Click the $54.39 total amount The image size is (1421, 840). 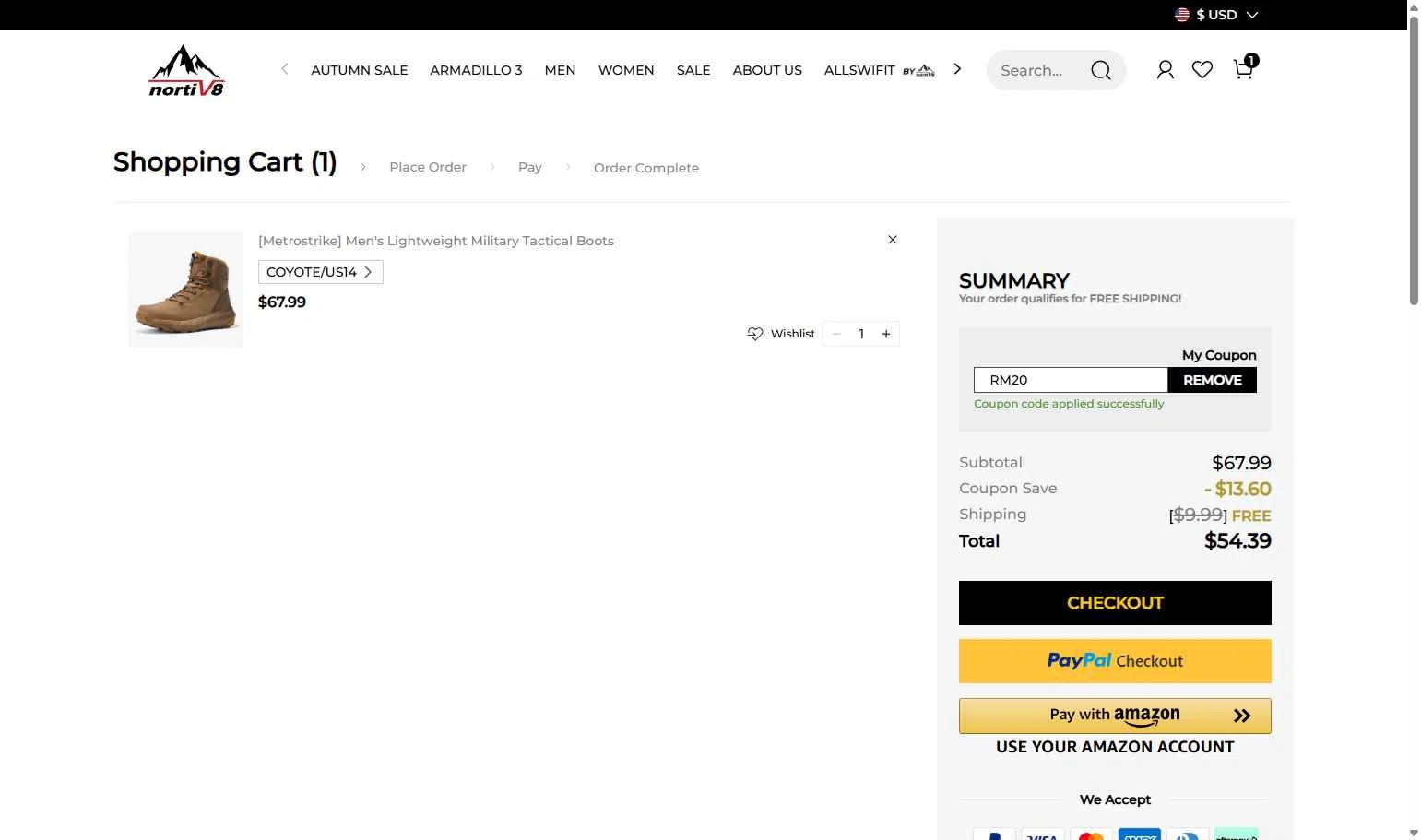click(x=1237, y=541)
